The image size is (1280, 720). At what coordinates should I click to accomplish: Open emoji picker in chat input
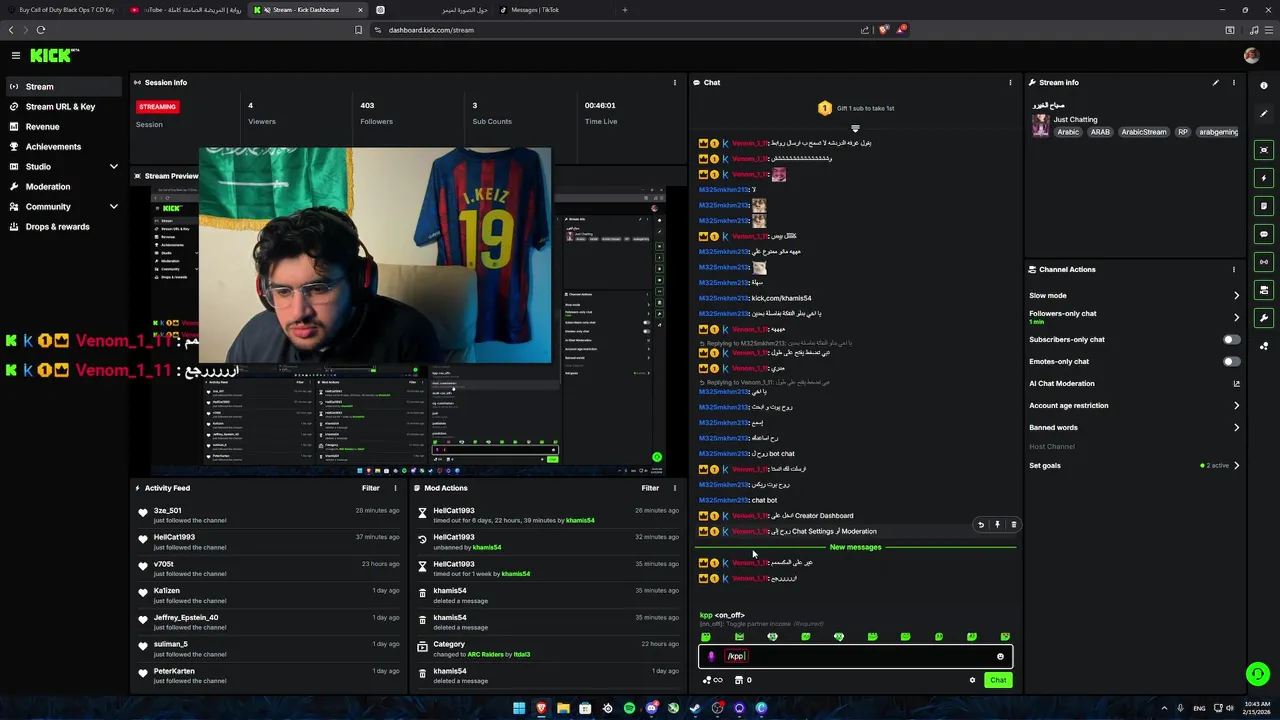point(1000,657)
